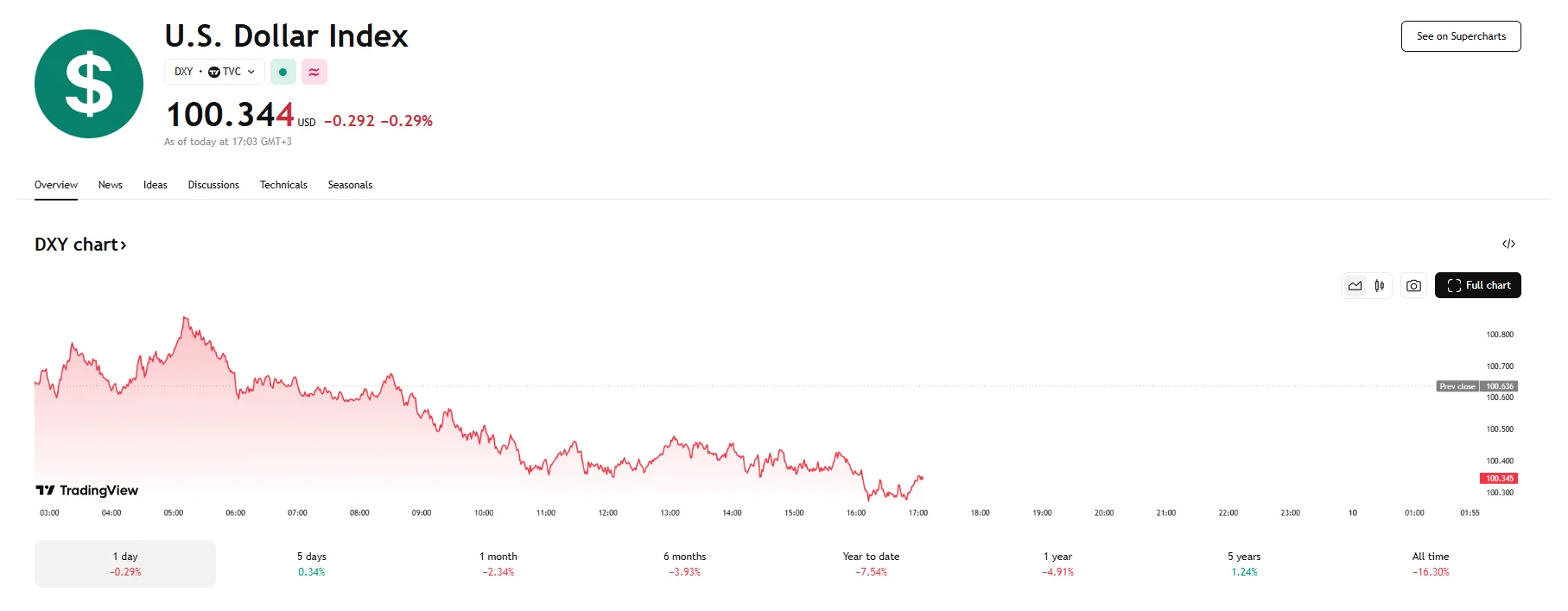1568x611 pixels.
Task: Open the DXY TVC source dropdown
Action: pos(214,72)
